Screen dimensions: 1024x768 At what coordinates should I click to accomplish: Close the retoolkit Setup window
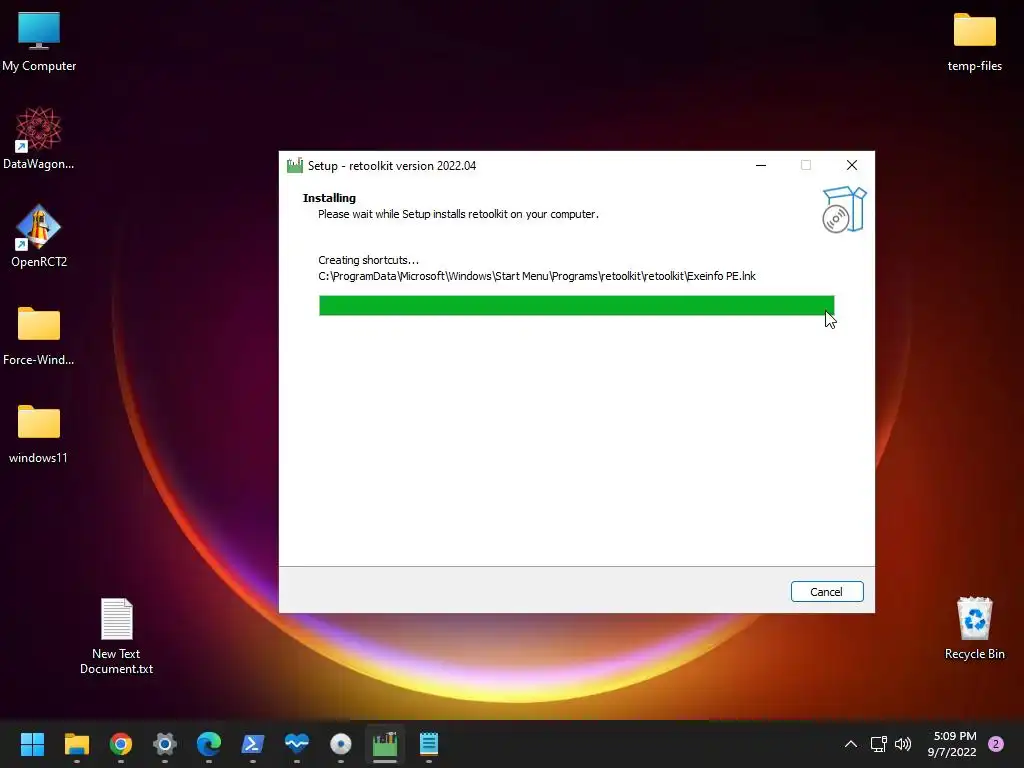[852, 165]
